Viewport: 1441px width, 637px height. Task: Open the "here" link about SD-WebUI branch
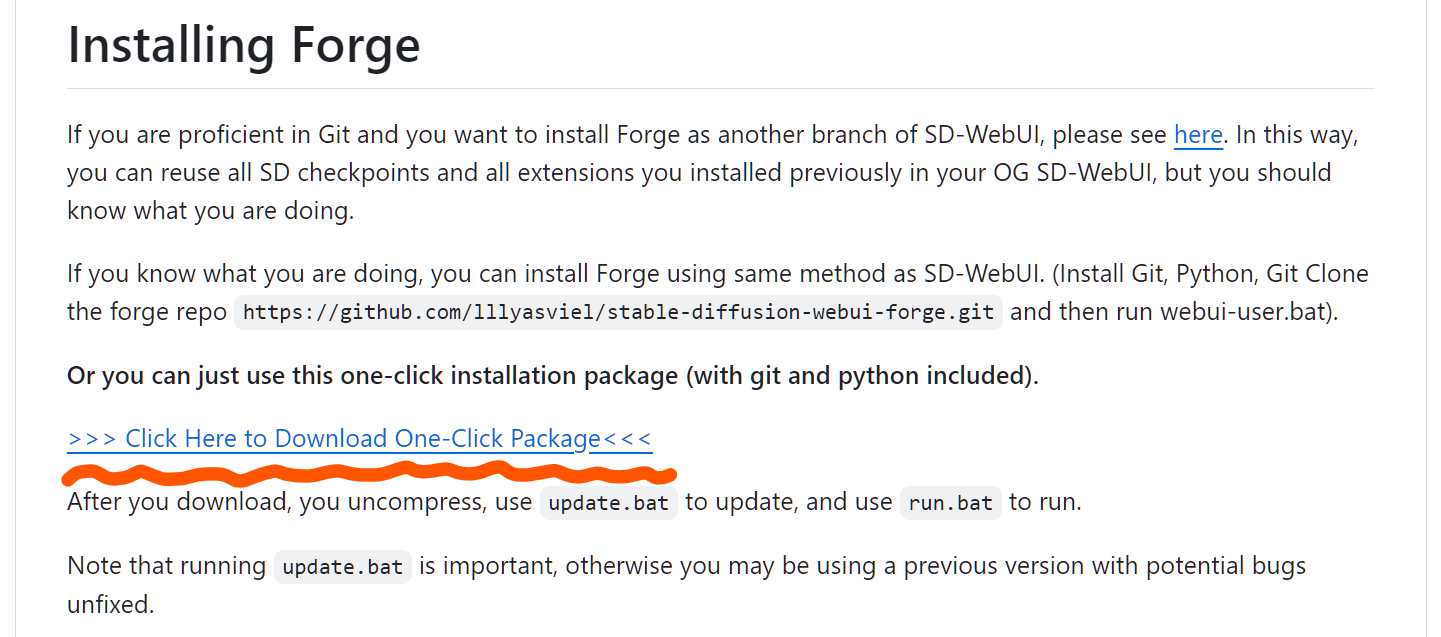point(1198,135)
